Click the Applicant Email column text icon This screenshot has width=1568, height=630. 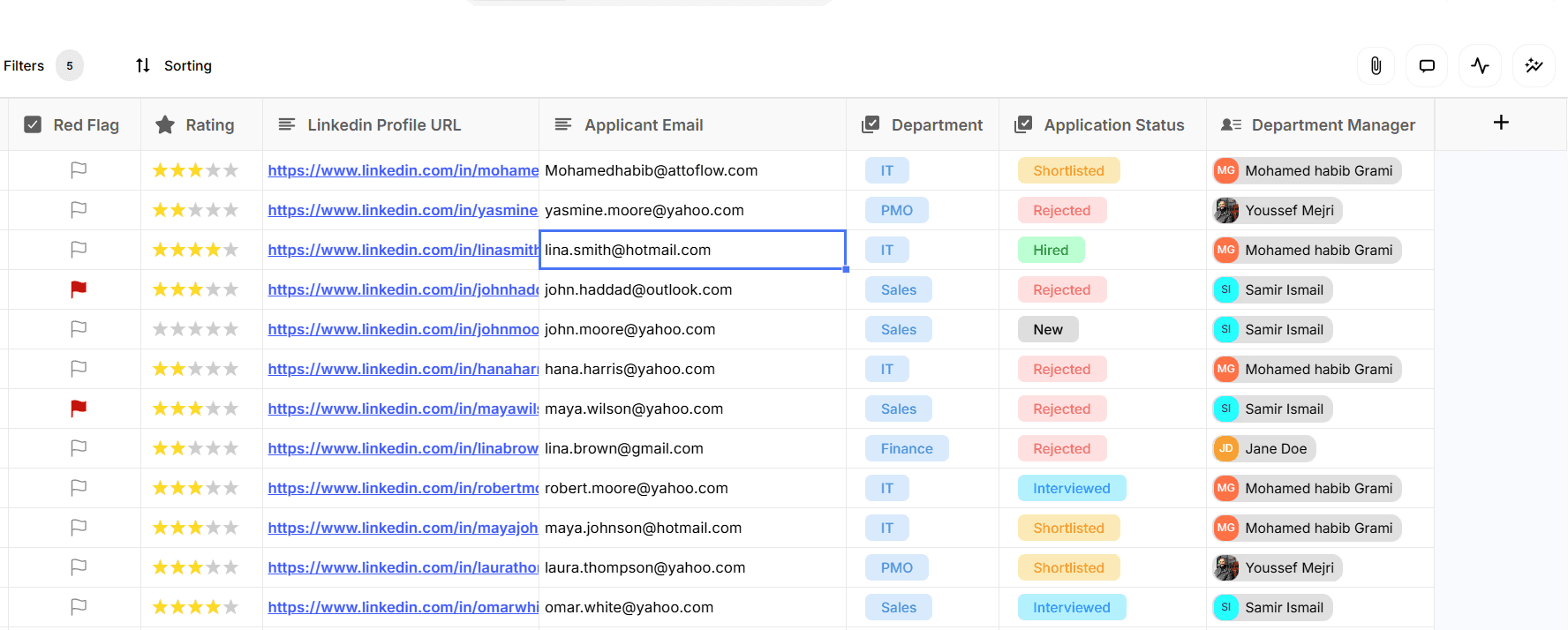[563, 124]
